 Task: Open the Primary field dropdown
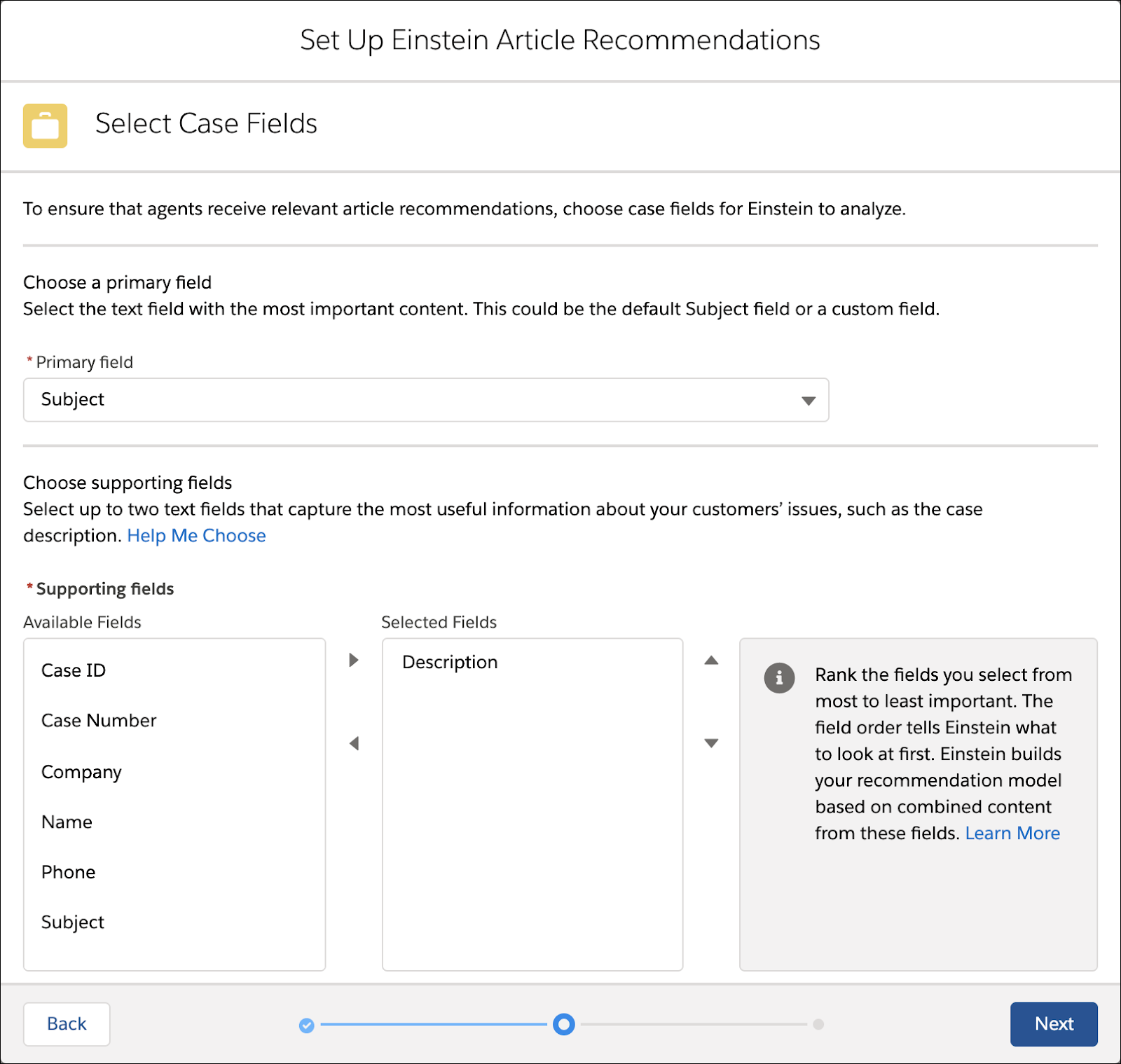(x=425, y=400)
